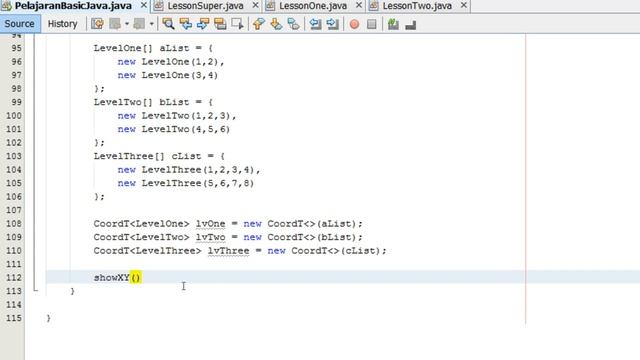
Task: Click the Uncomment lines toolbar icon
Action: coord(410,24)
